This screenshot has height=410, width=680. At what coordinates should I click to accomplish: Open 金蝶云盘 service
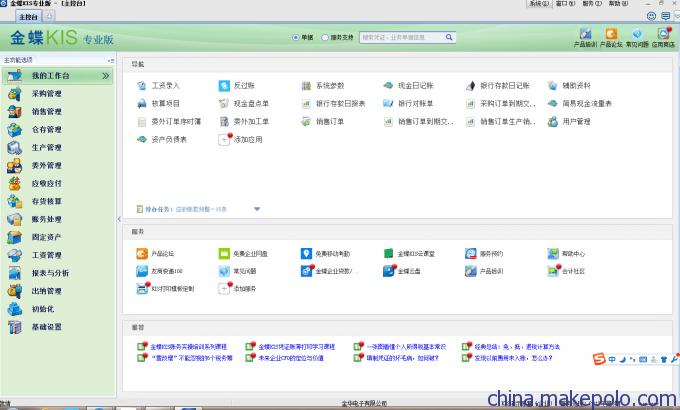(x=402, y=271)
